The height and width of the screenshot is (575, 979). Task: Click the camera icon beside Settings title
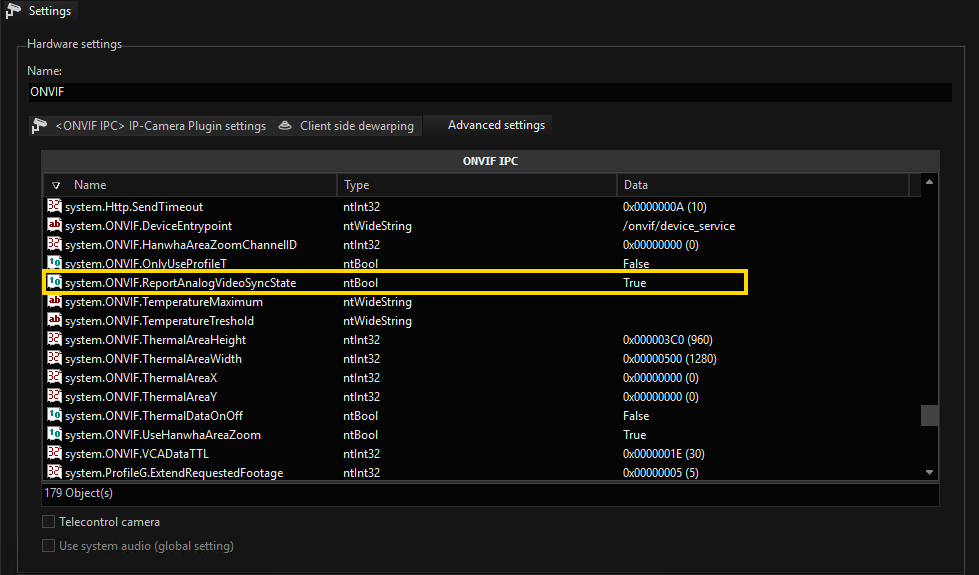(13, 11)
